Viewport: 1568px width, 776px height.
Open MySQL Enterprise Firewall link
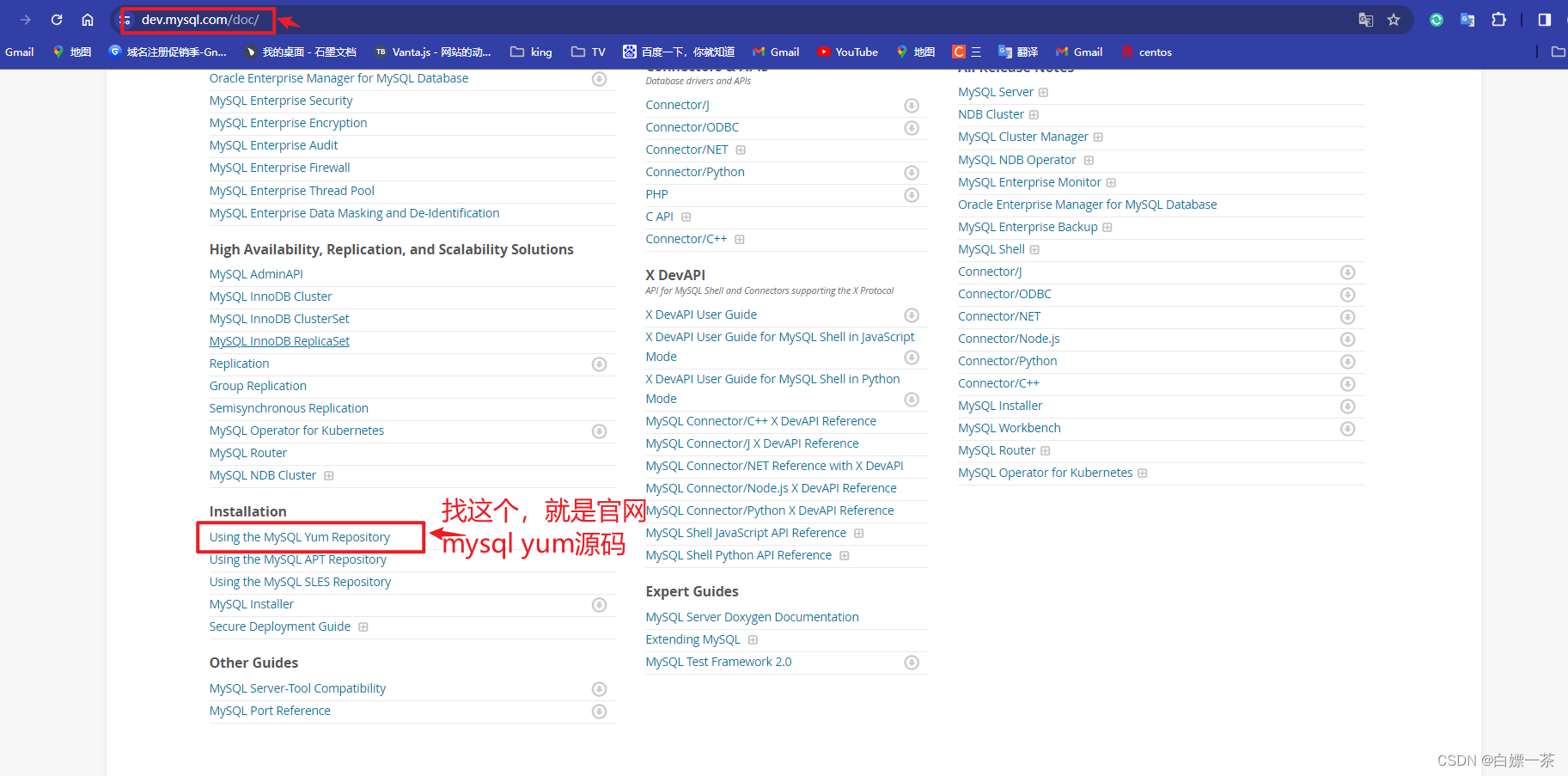point(279,168)
